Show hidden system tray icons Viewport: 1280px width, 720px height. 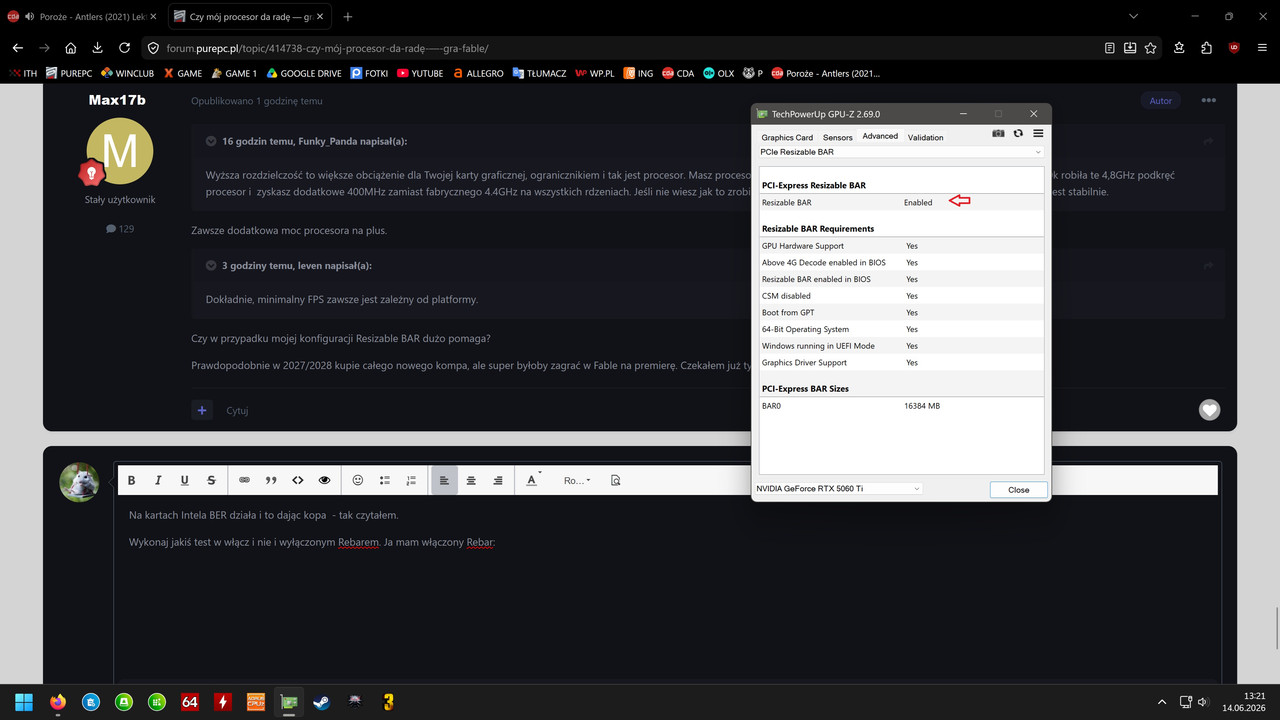(x=1161, y=702)
